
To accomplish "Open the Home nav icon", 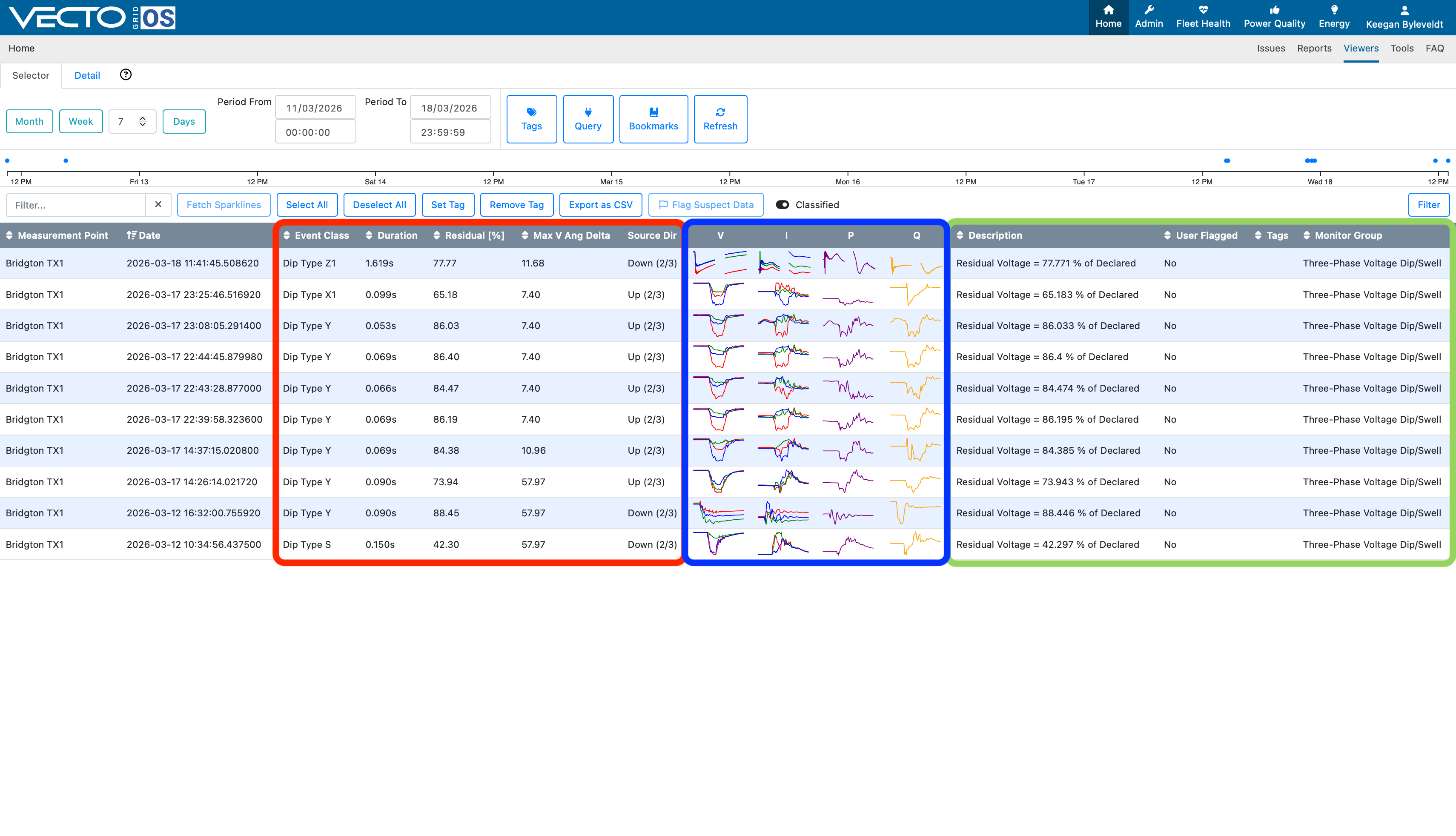I will pyautogui.click(x=1108, y=17).
